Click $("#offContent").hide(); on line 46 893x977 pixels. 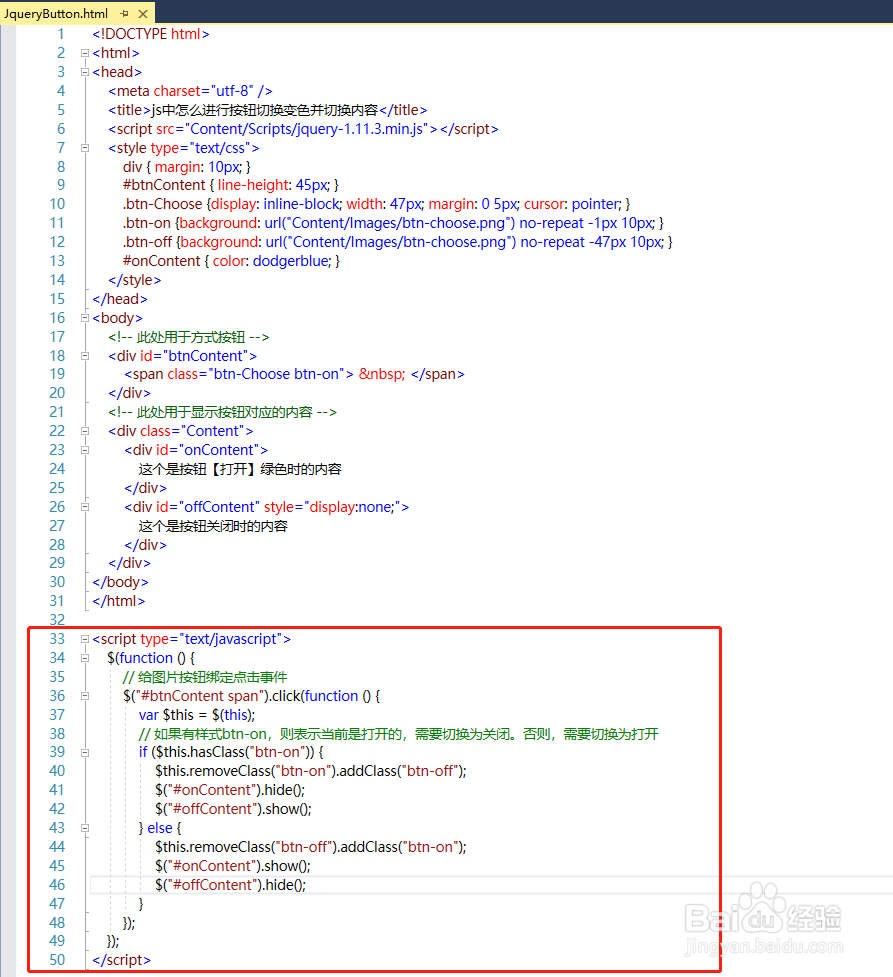pos(231,885)
